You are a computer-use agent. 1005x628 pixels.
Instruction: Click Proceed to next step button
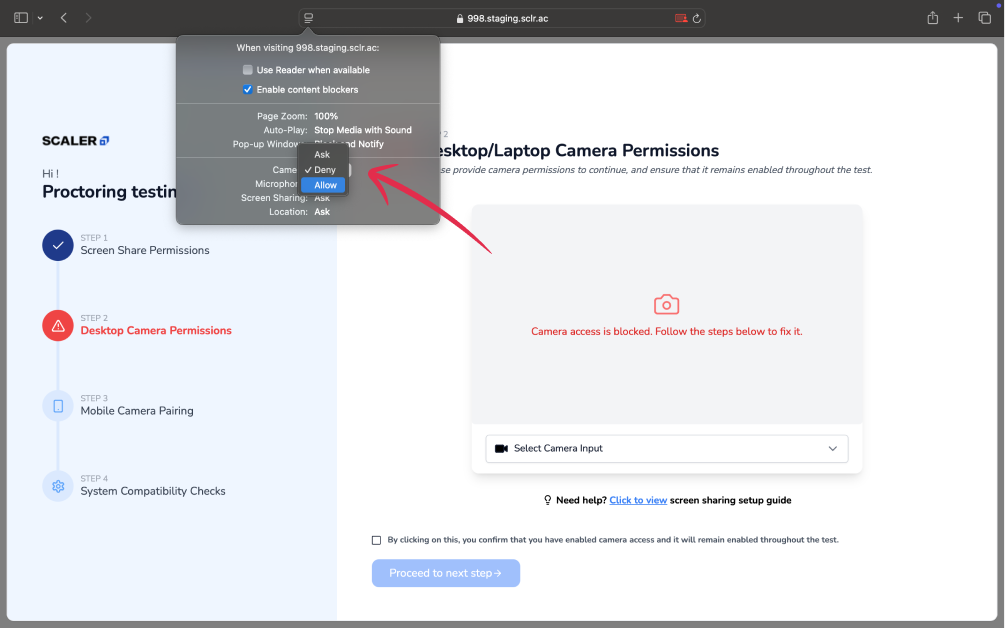445,574
